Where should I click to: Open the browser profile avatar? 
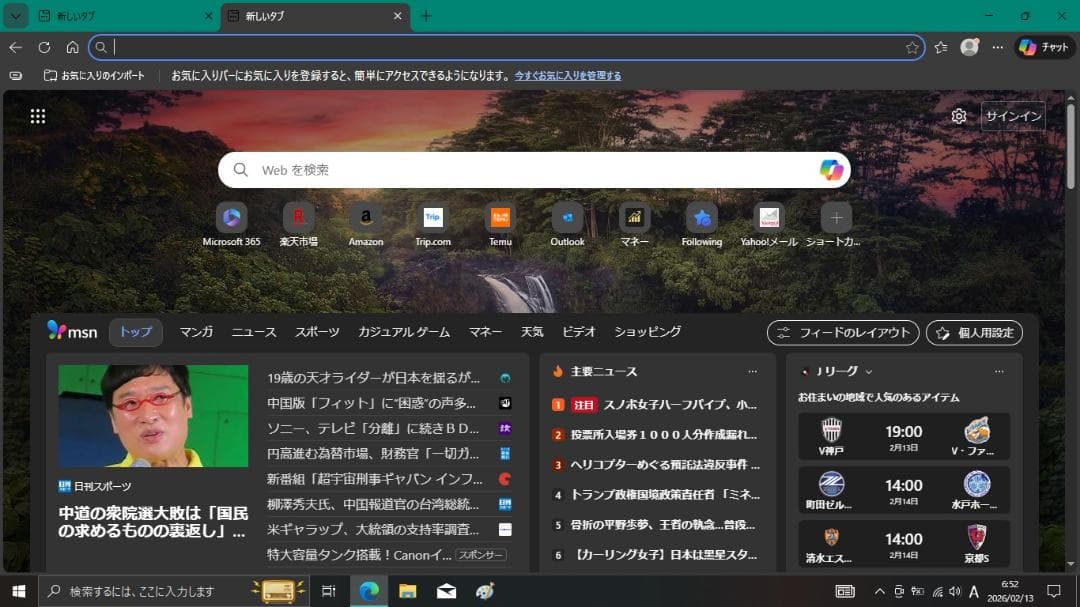pos(969,47)
